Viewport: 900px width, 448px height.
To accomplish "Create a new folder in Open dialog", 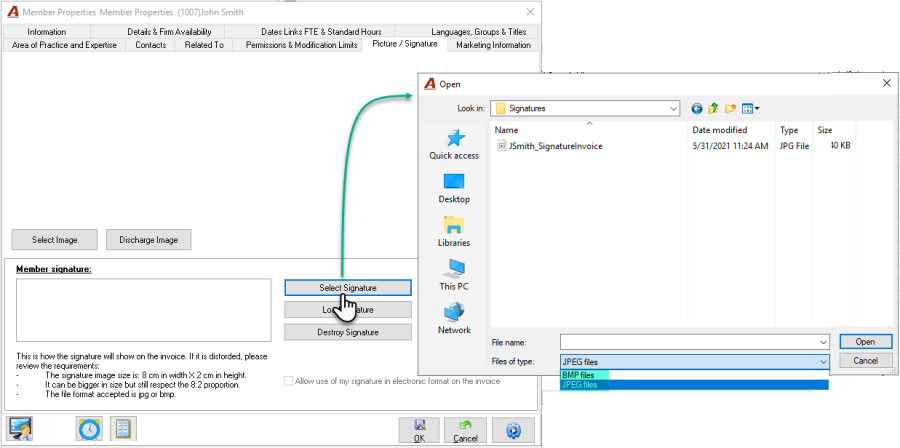I will (x=730, y=108).
